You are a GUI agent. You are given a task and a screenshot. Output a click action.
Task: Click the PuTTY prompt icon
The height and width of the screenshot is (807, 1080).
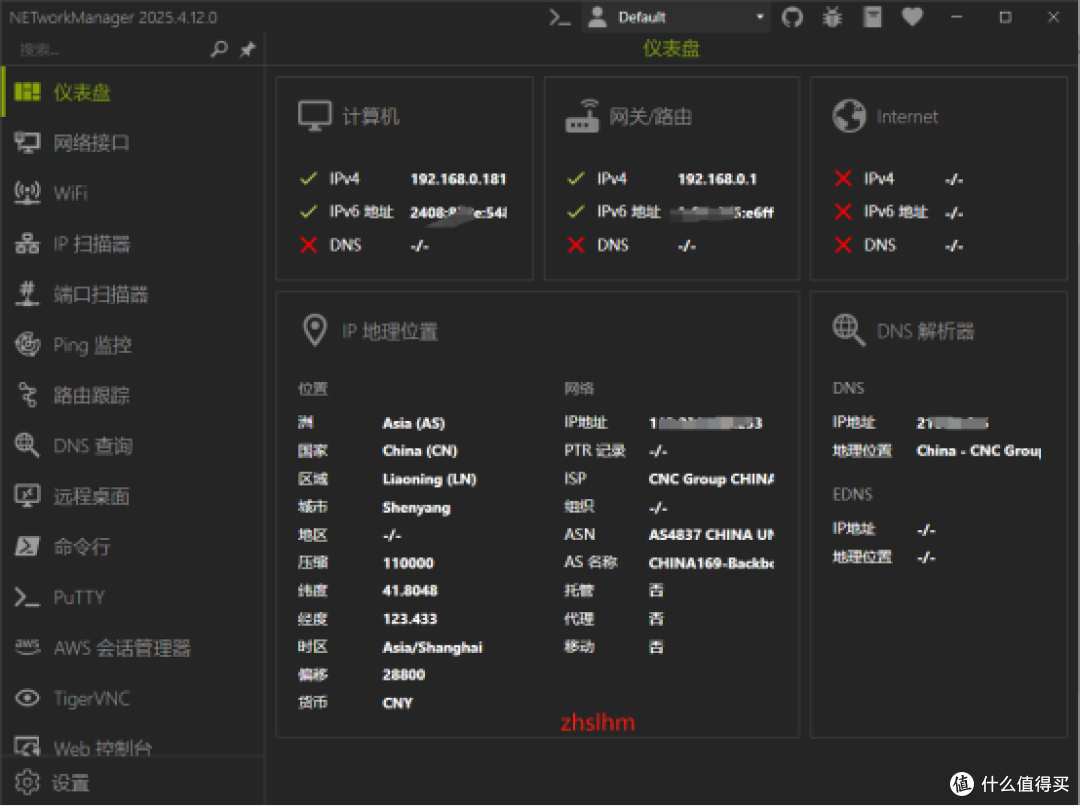pos(28,597)
